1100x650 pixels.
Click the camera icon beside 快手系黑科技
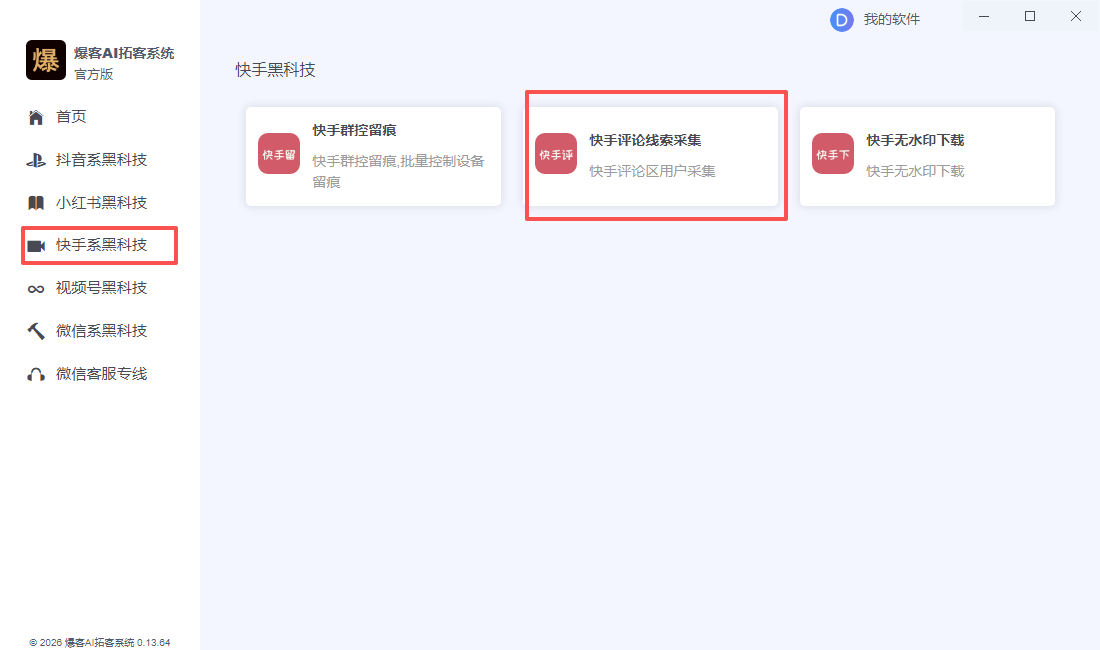[x=36, y=246]
